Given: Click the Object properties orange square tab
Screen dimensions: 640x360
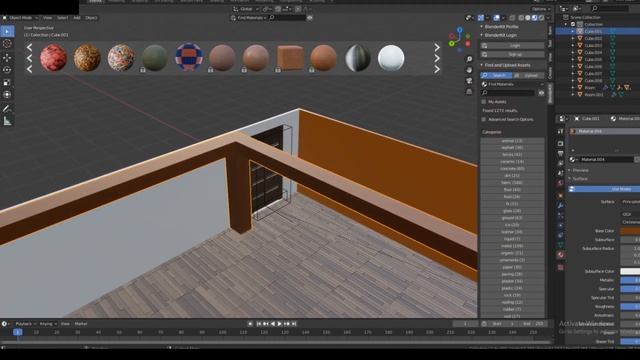Looking at the screenshot, I should (x=560, y=196).
